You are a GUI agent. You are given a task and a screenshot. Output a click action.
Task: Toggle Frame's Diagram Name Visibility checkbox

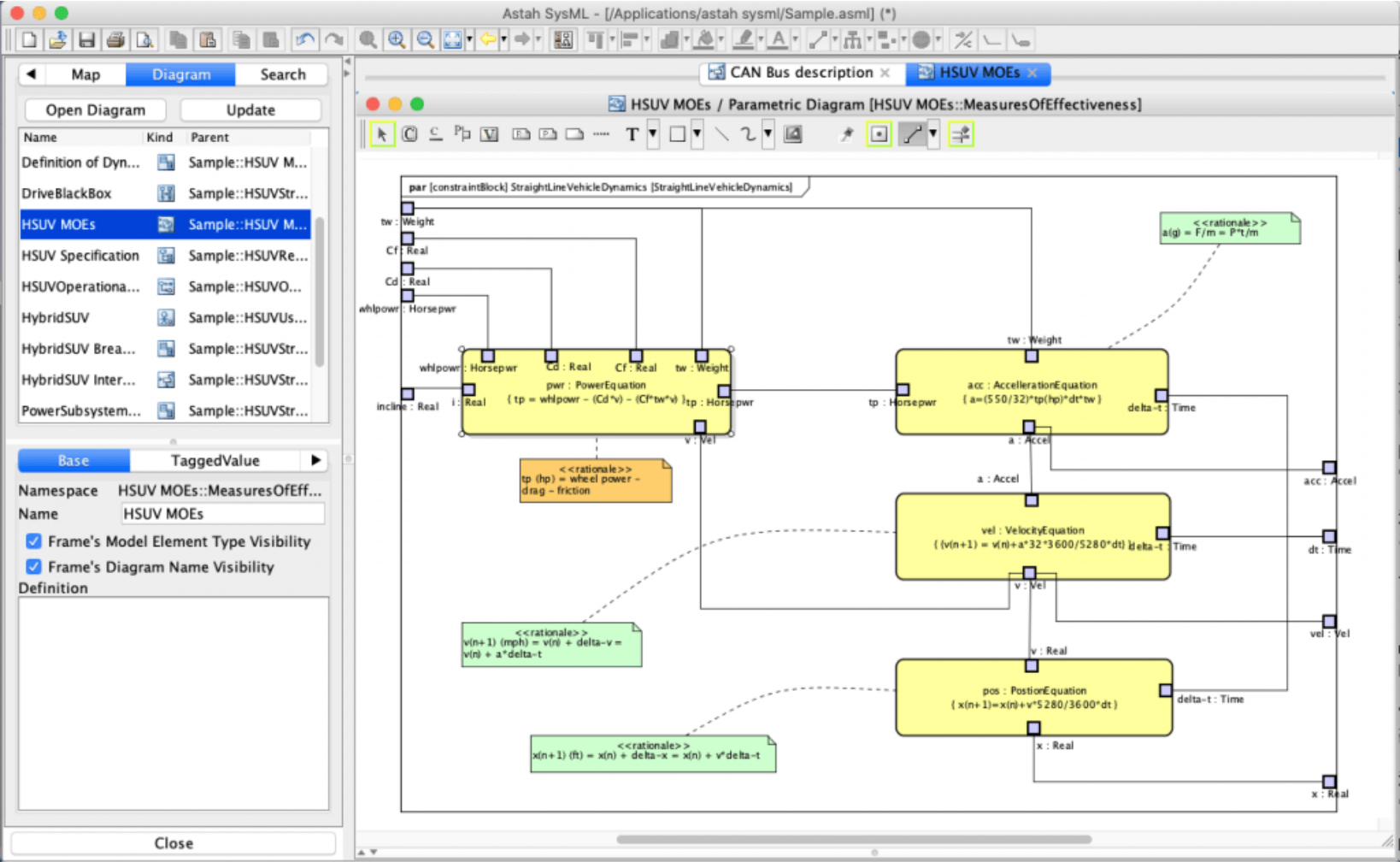pos(34,567)
